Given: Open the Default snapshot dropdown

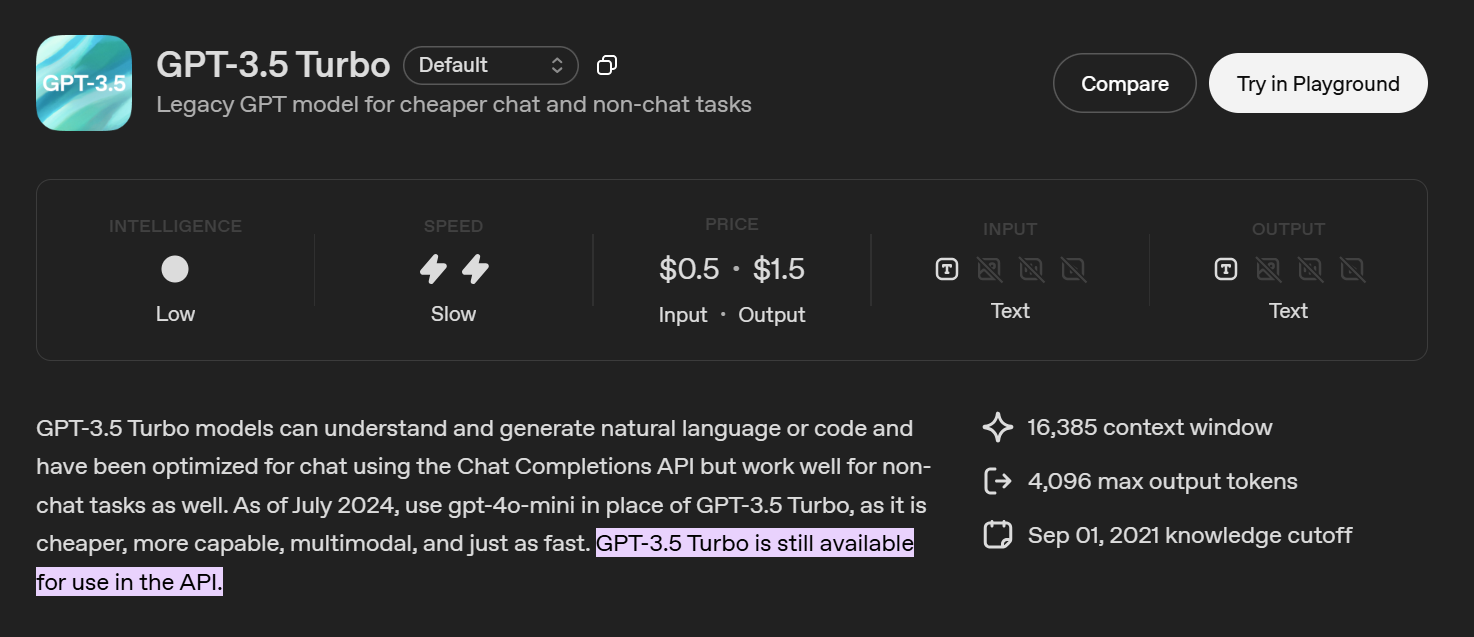Looking at the screenshot, I should tap(491, 64).
